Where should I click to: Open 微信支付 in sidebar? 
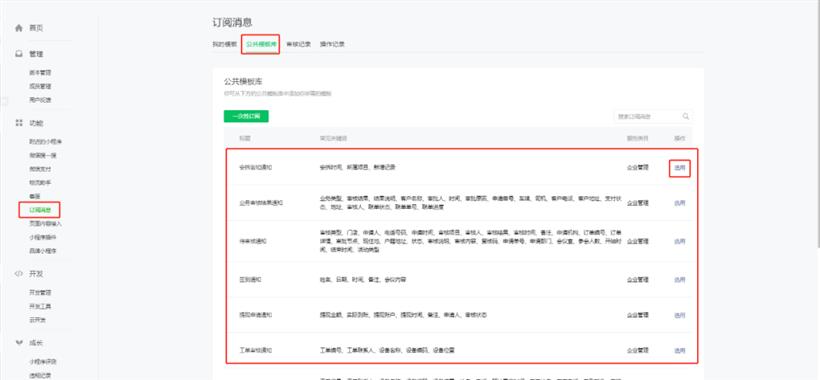tap(40, 169)
